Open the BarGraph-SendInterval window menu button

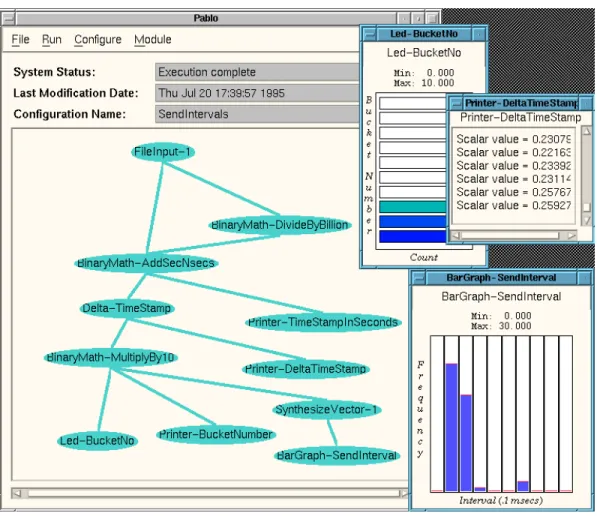point(419,278)
